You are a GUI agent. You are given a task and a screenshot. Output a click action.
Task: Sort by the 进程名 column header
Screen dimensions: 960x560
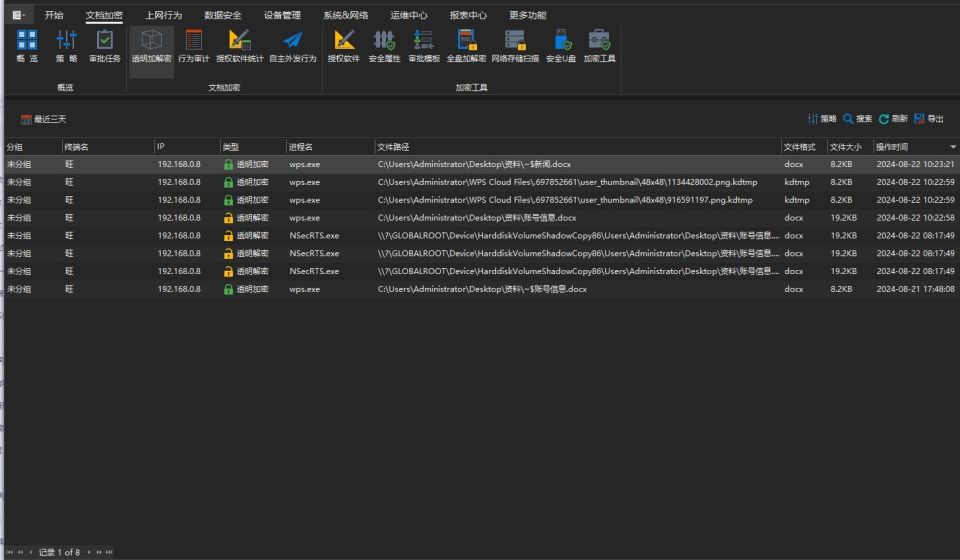tap(330, 147)
